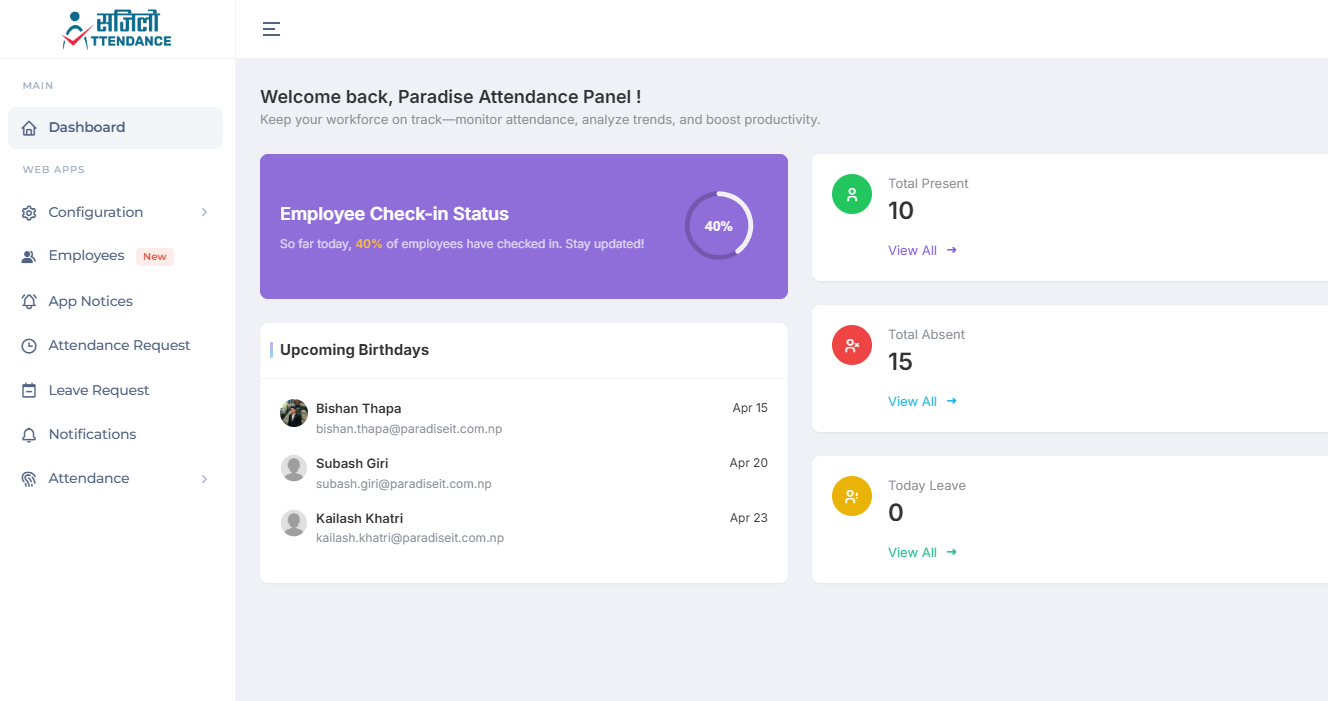The width and height of the screenshot is (1328, 701).
Task: Open the Employees menu item
Action: point(87,256)
